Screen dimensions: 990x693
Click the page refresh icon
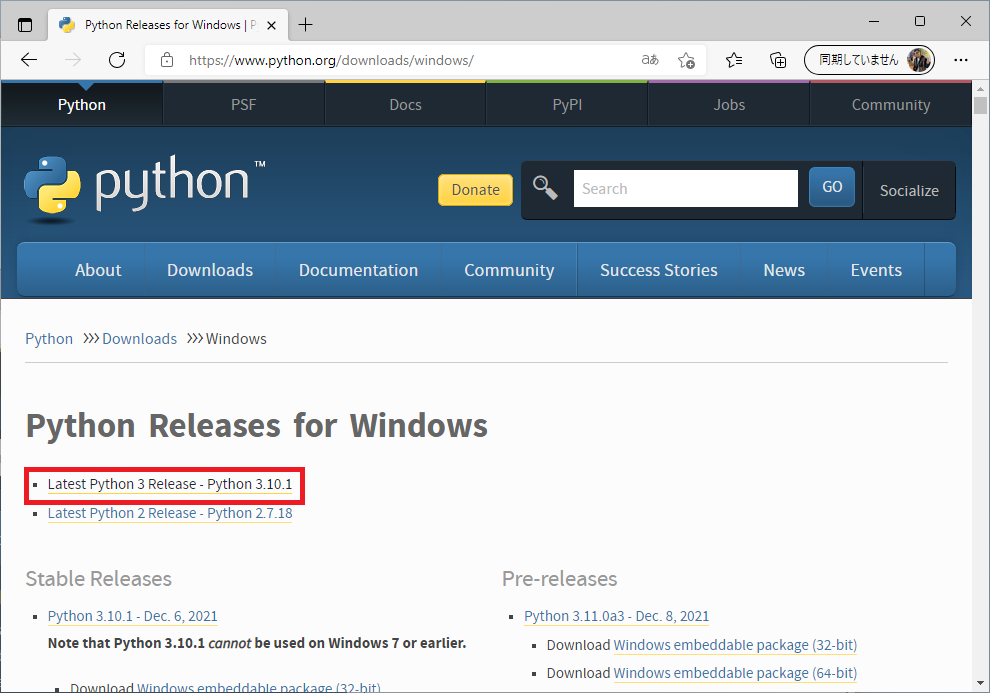(116, 60)
